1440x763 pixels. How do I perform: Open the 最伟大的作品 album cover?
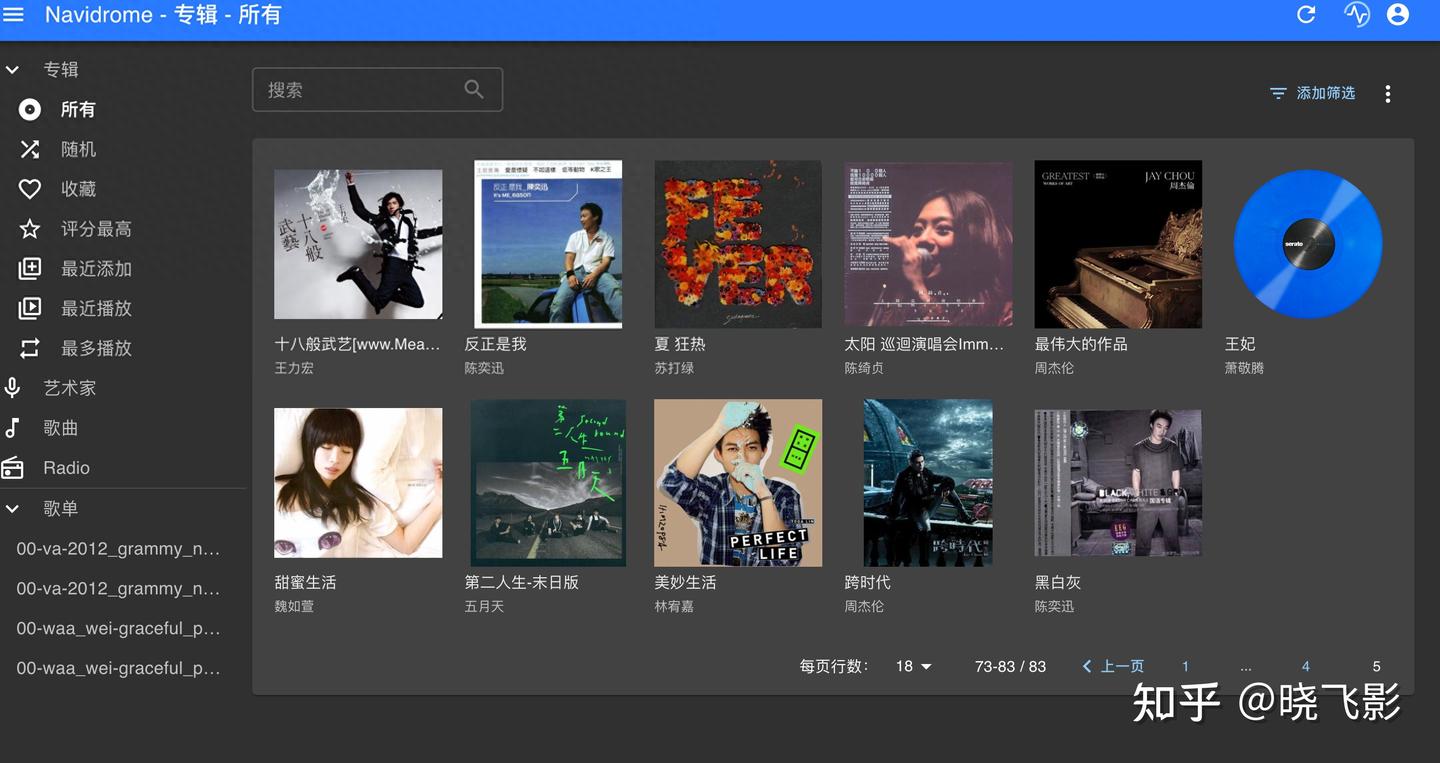1117,243
